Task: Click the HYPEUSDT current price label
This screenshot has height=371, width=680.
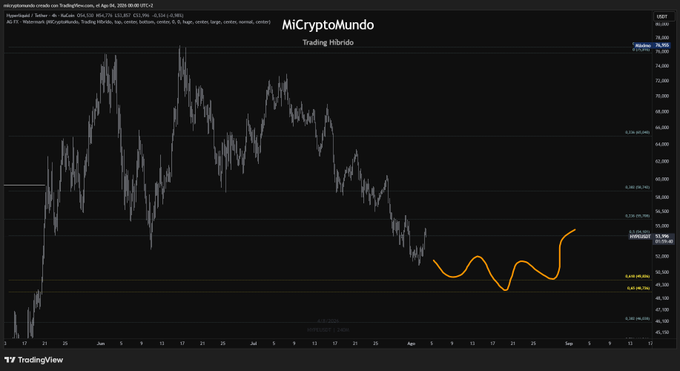Action: pyautogui.click(x=651, y=239)
